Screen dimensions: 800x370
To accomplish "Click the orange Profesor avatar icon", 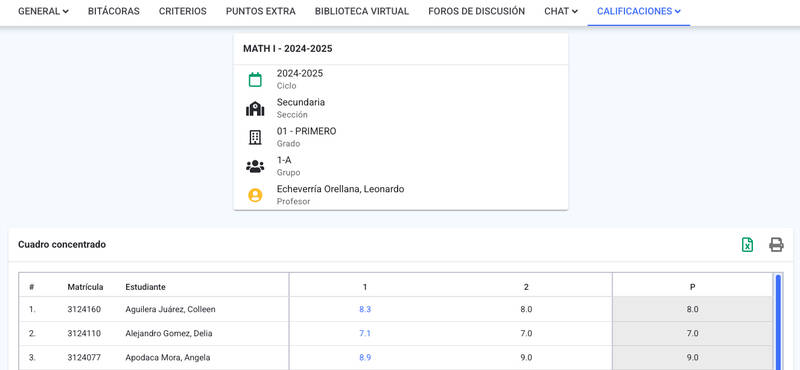I will click(x=255, y=195).
